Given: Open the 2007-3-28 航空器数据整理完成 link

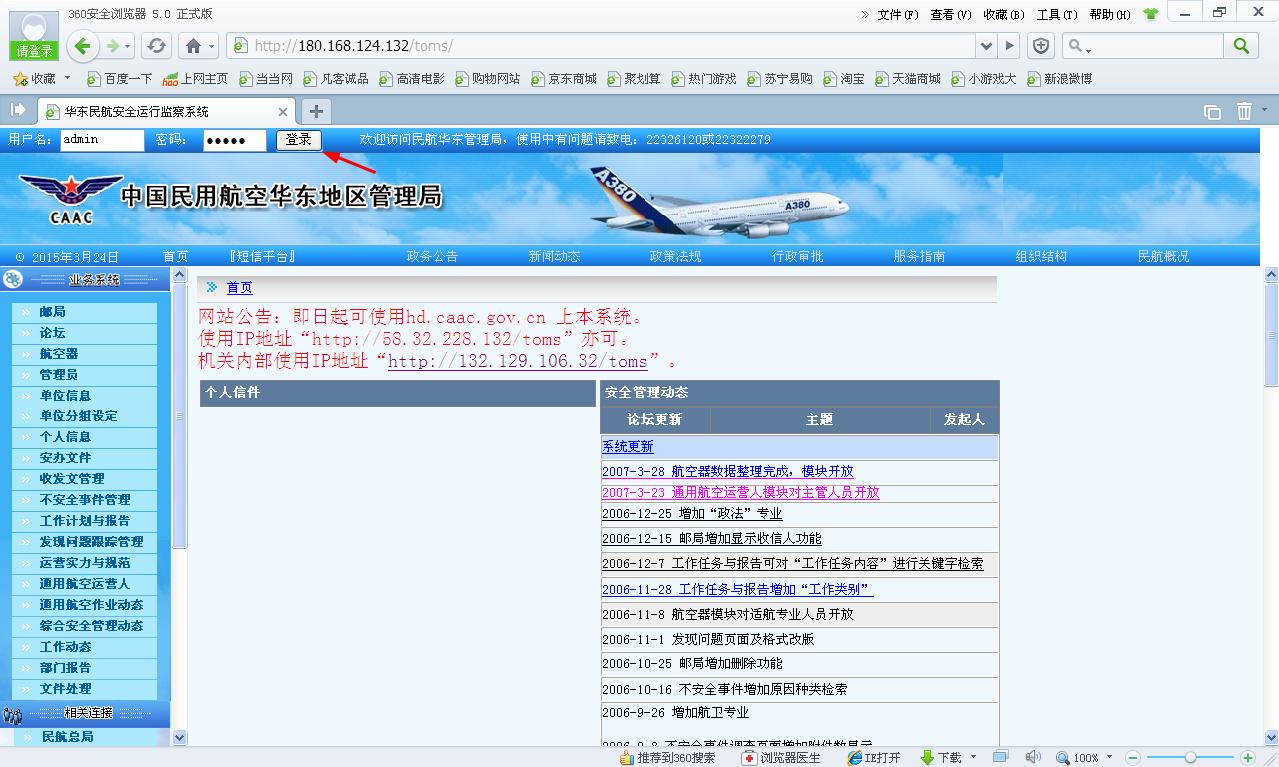Looking at the screenshot, I should (x=728, y=471).
